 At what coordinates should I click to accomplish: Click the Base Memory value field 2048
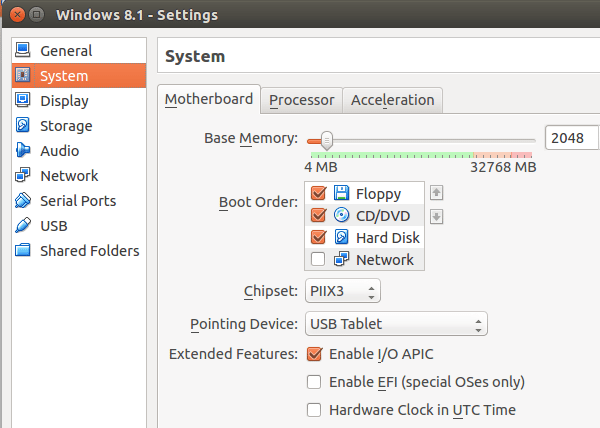pos(572,138)
